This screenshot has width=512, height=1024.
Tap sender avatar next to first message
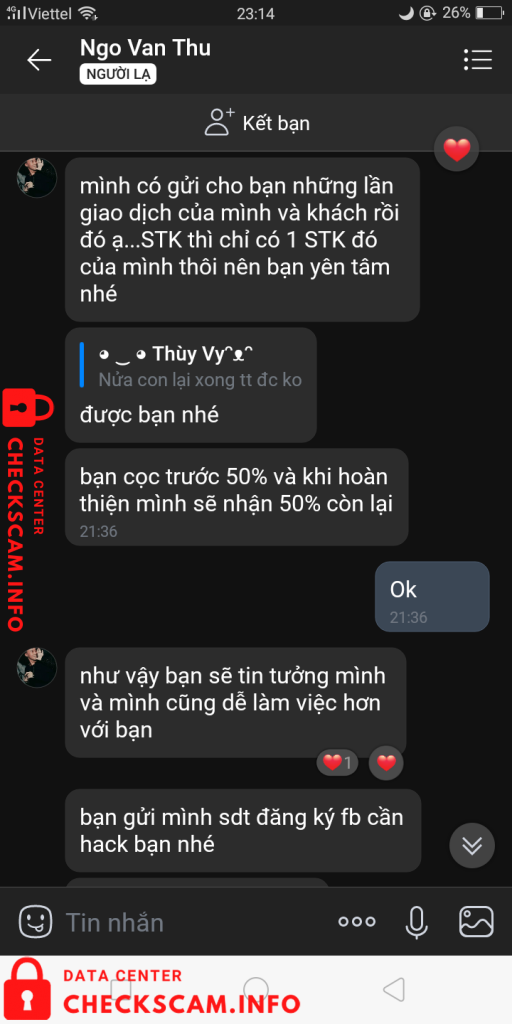[37, 177]
